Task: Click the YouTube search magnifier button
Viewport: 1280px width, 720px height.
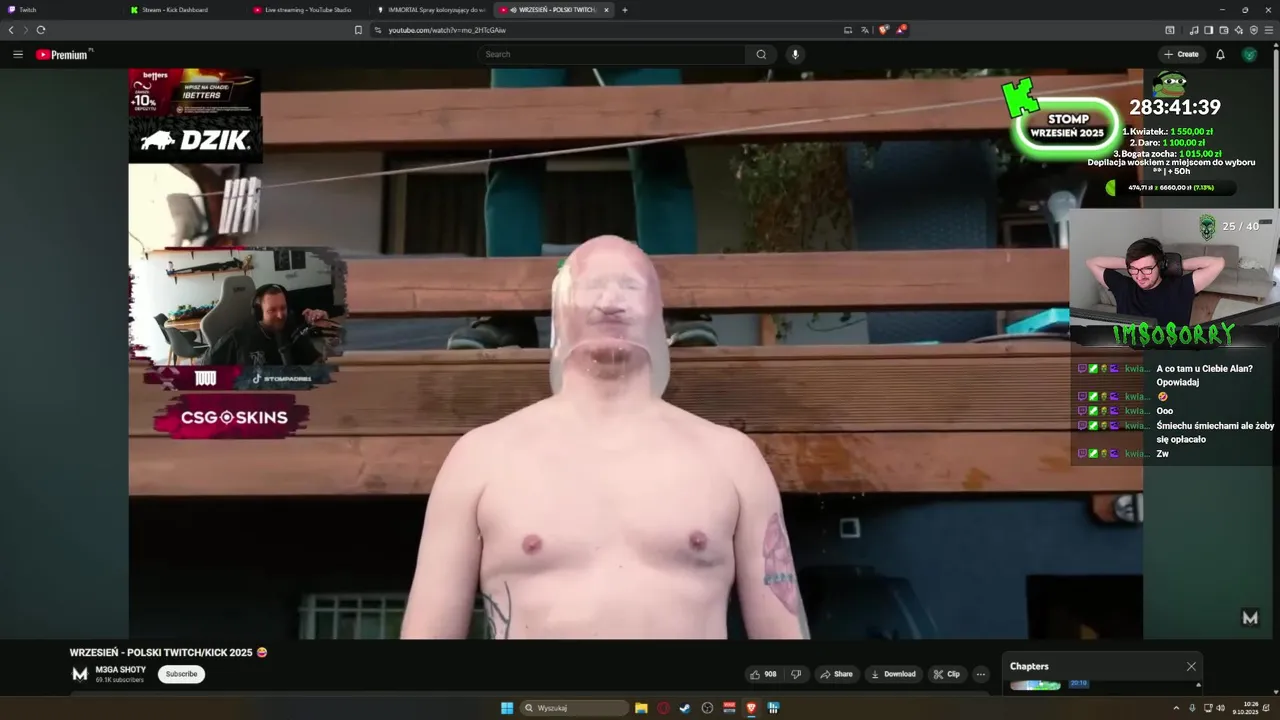Action: (x=761, y=54)
